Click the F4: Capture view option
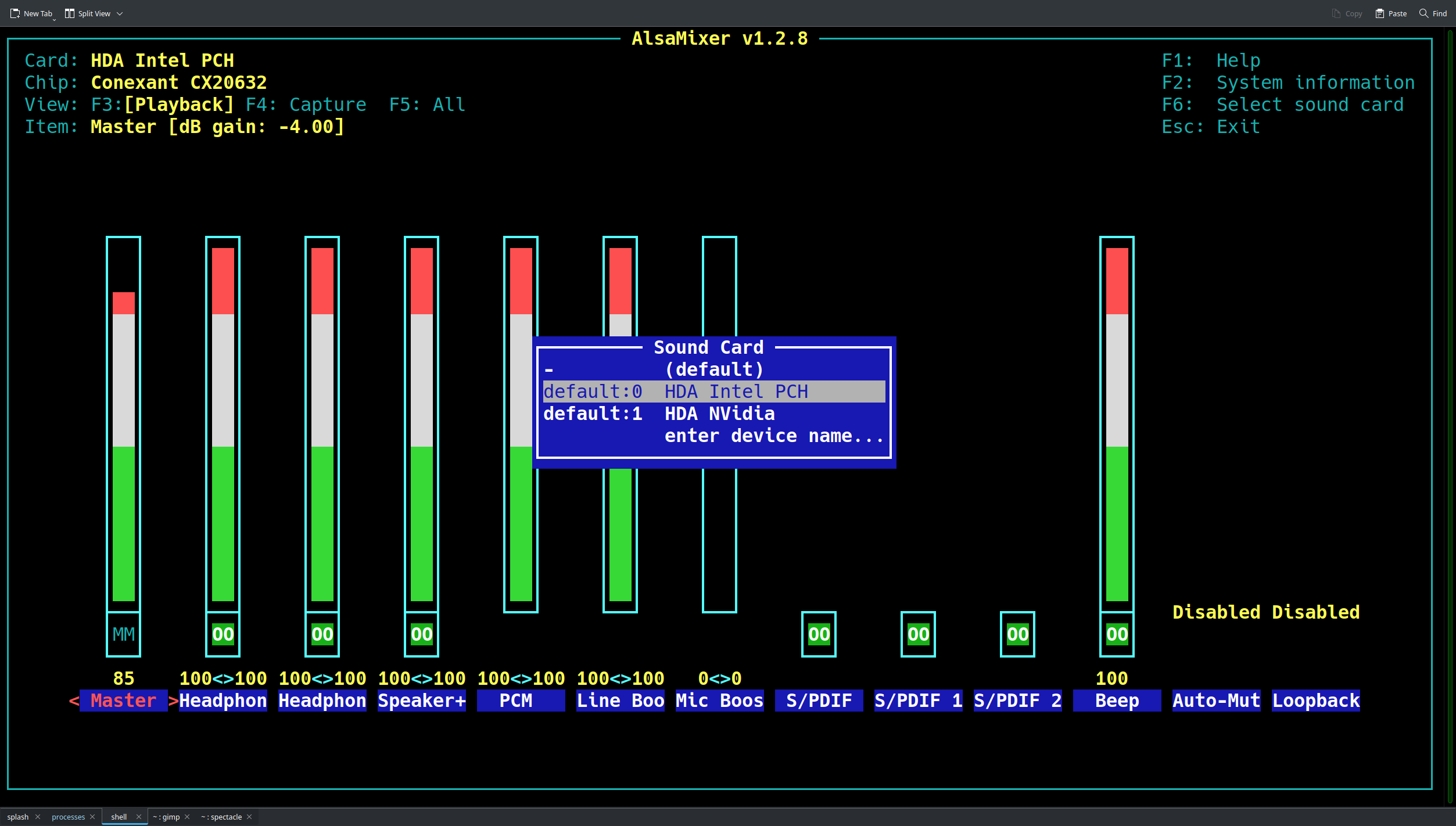The width and height of the screenshot is (1456, 826). tap(306, 105)
